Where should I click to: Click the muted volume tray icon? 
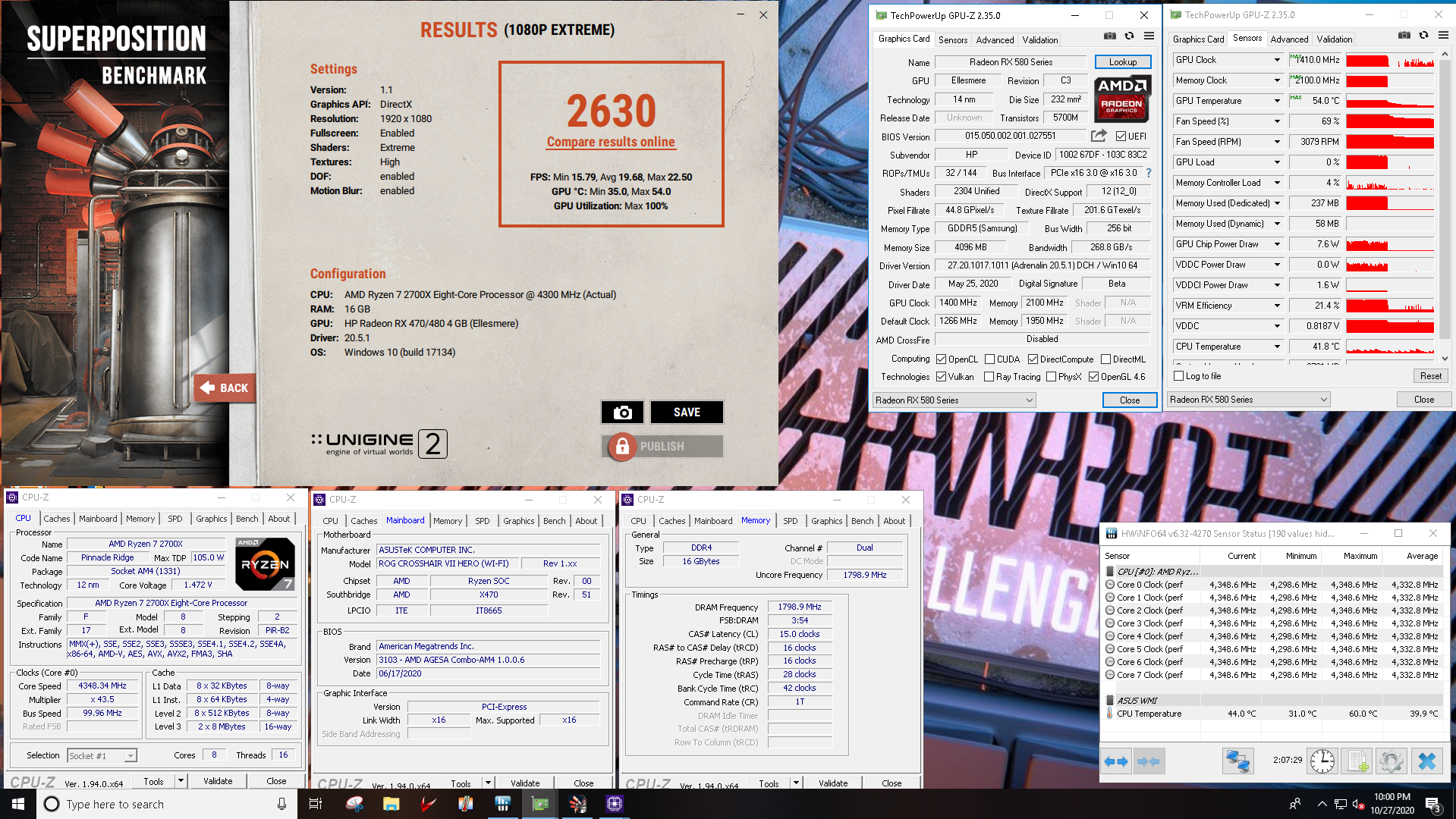tap(1358, 804)
